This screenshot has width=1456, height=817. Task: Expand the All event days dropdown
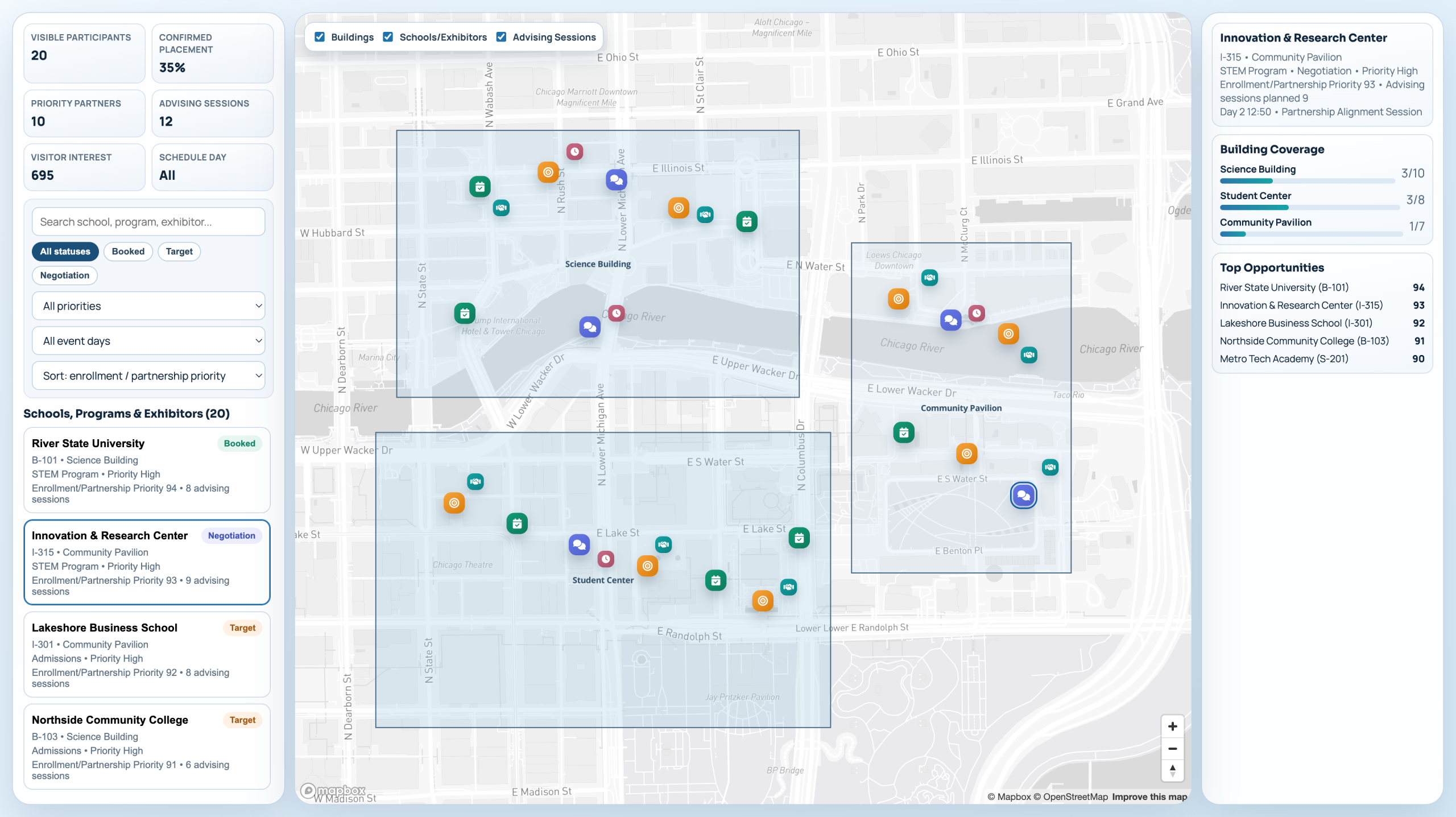pos(148,341)
